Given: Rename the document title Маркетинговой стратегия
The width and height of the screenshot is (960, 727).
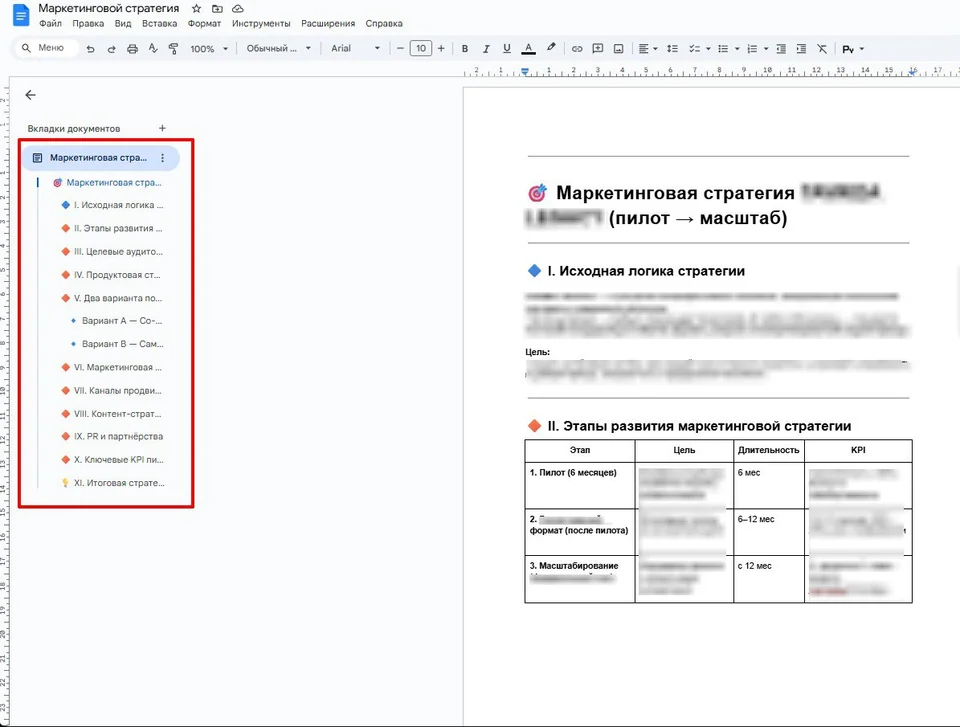Looking at the screenshot, I should coord(109,9).
